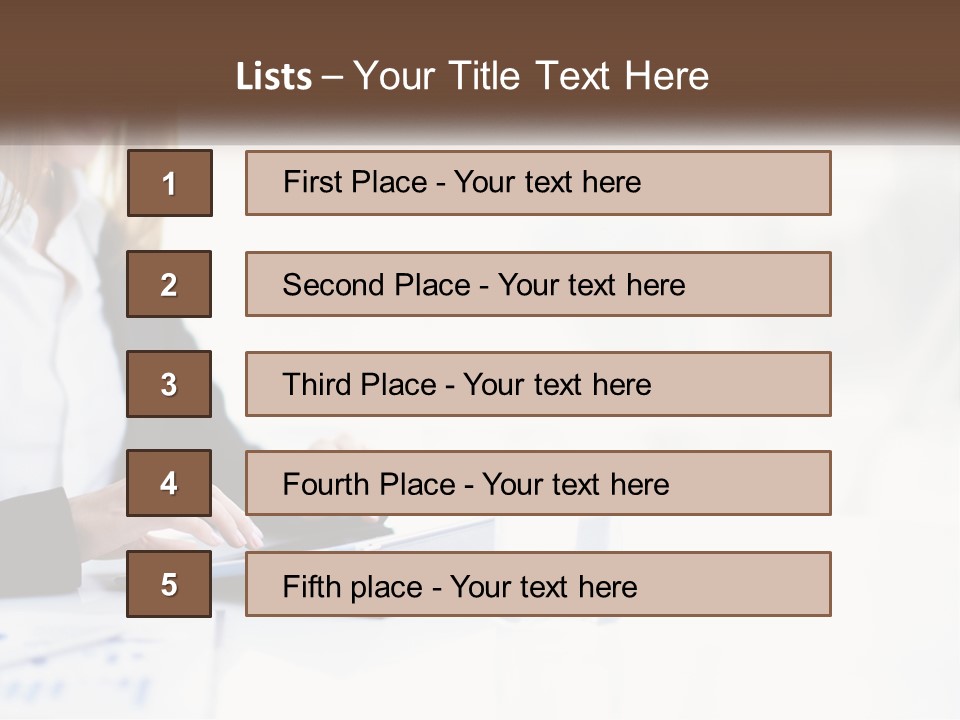Image resolution: width=960 pixels, height=720 pixels.
Task: Click the "Fourth Place - Your text here" bar
Action: point(538,483)
